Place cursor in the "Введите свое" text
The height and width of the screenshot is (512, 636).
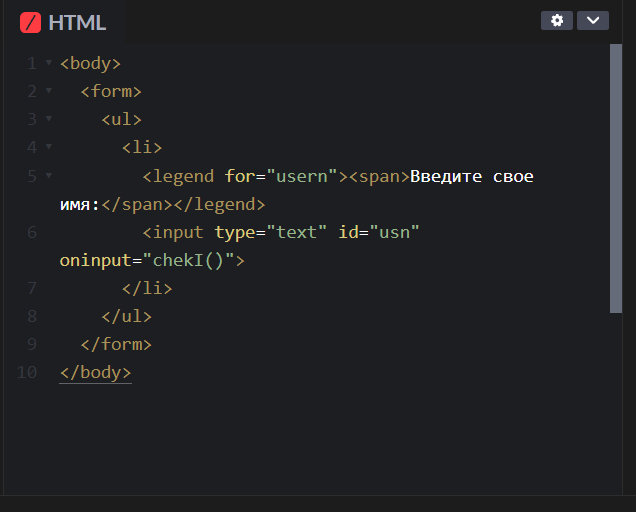tap(471, 176)
